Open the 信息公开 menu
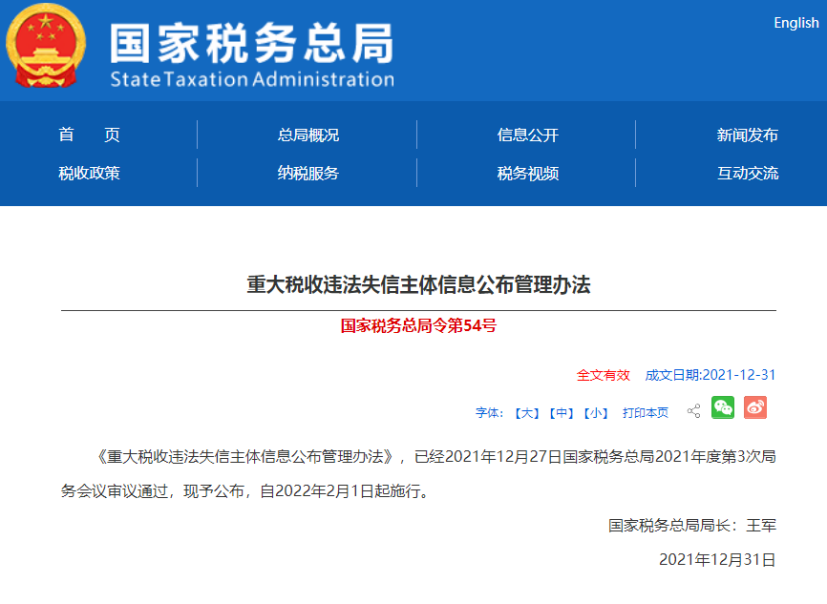 [528, 135]
